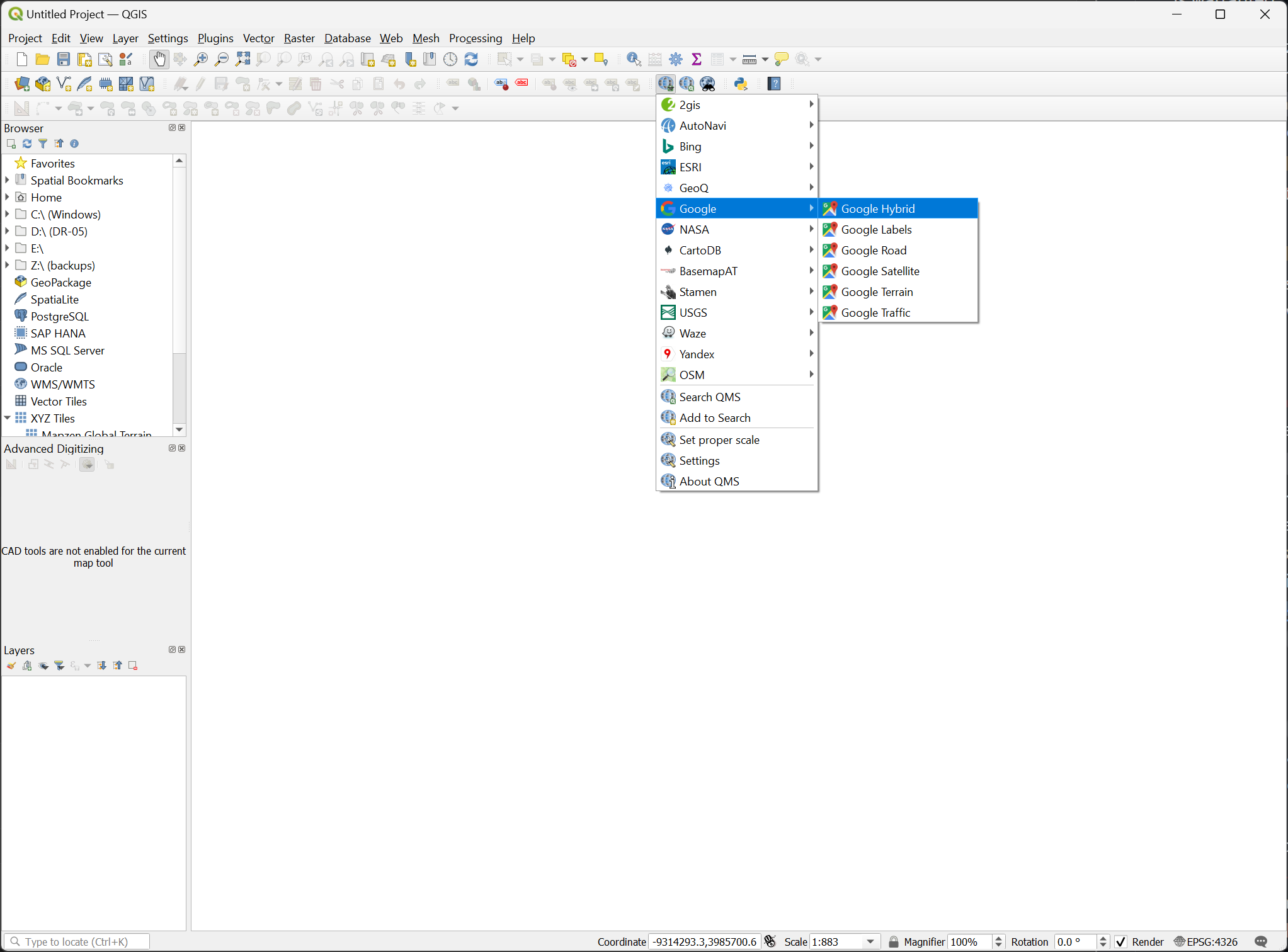Click the Help contents icon in toolbar
The image size is (1288, 952).
tap(775, 84)
